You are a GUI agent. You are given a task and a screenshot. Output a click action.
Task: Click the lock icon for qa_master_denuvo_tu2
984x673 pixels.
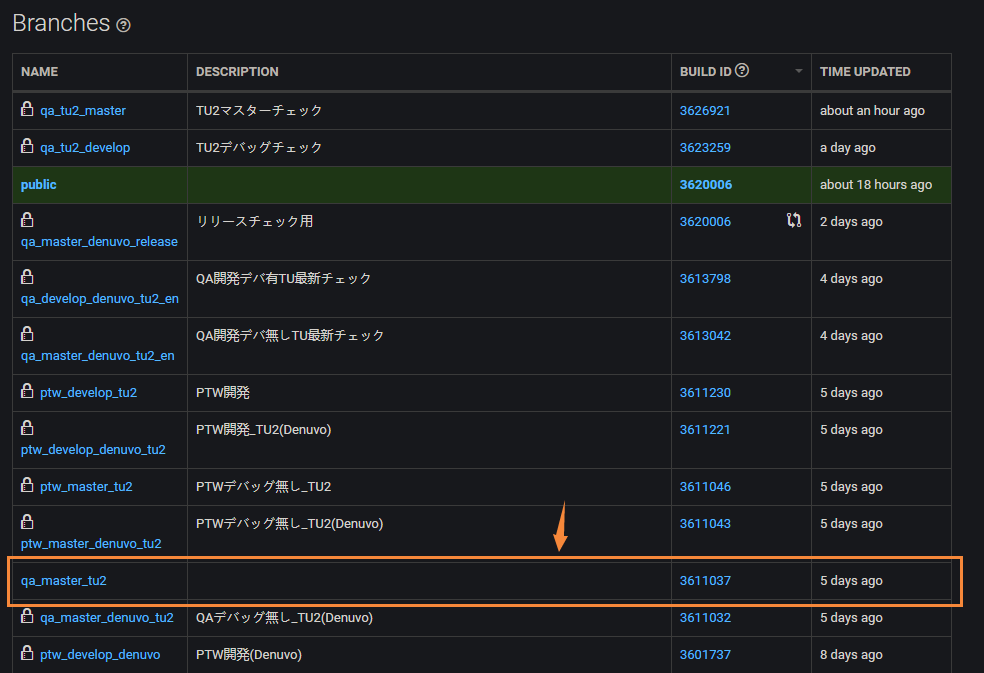coord(27,616)
